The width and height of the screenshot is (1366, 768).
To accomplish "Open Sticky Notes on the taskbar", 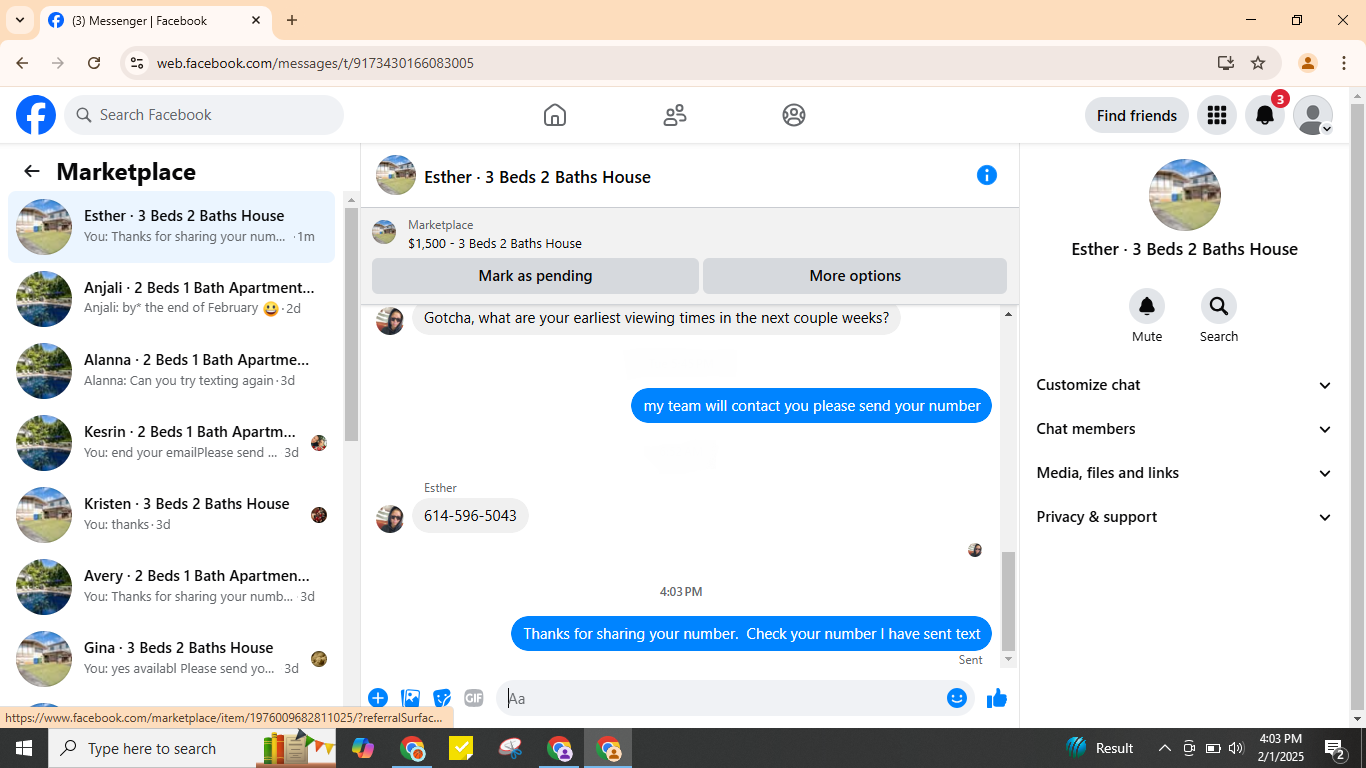I will (x=461, y=748).
